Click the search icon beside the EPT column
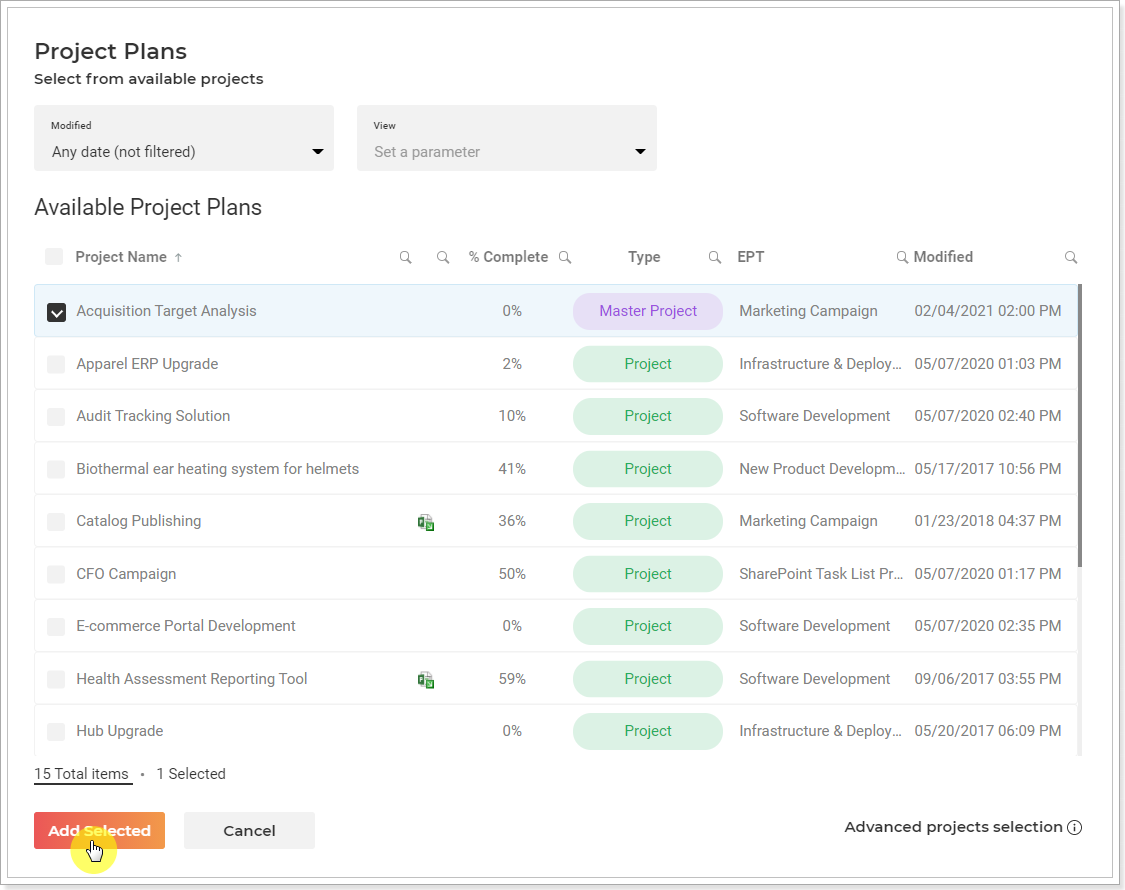This screenshot has width=1125, height=890. pos(901,257)
